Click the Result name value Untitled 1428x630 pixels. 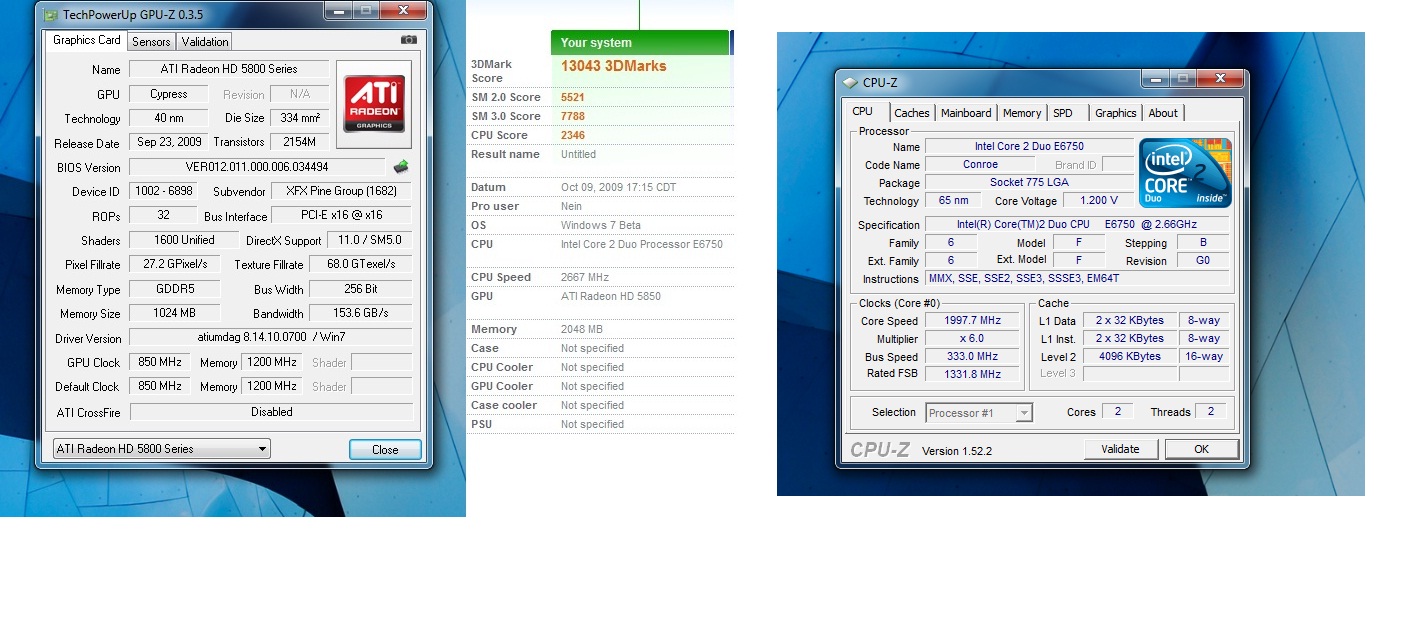pos(579,154)
